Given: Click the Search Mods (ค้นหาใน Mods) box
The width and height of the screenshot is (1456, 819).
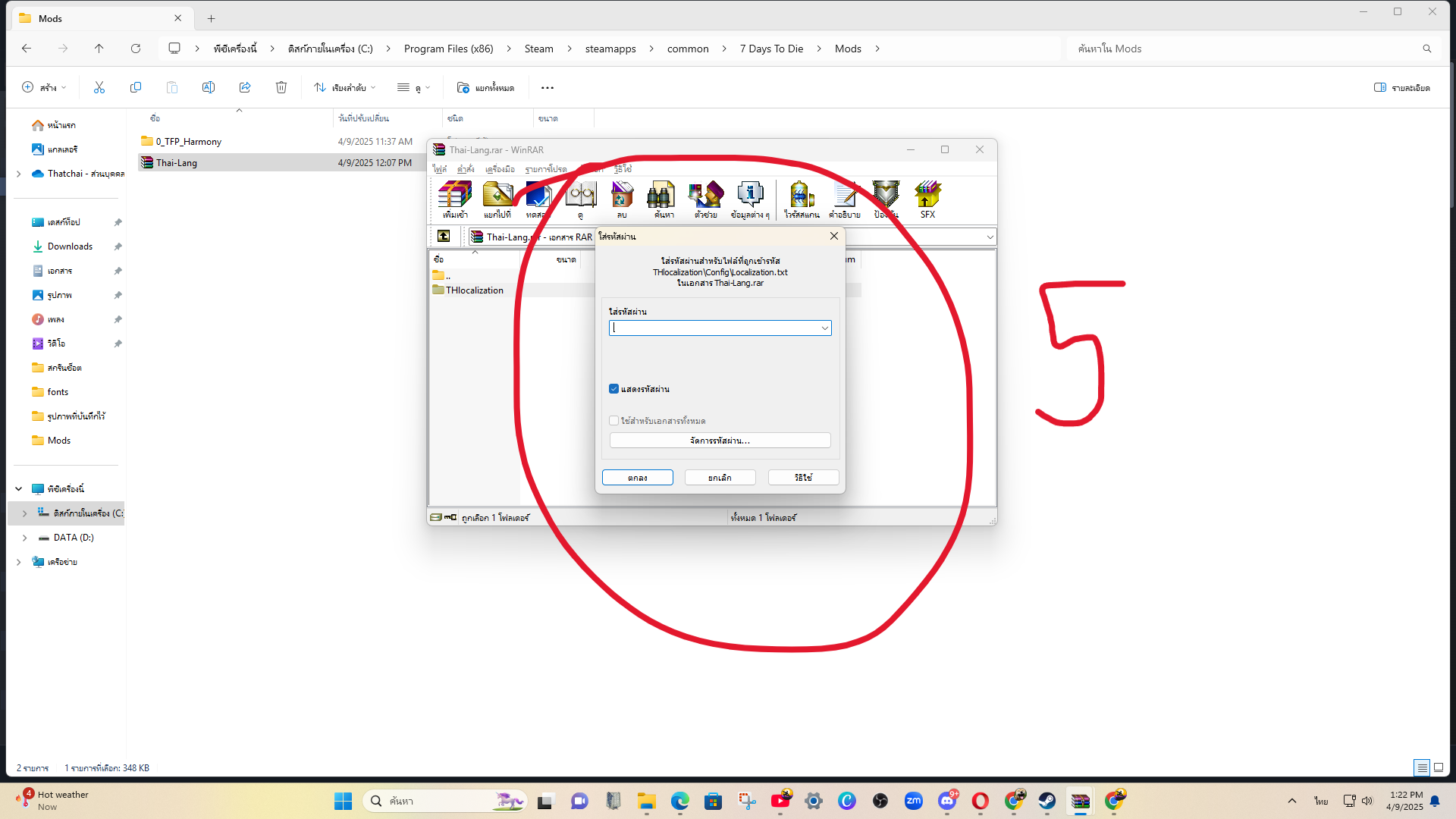Looking at the screenshot, I should [1253, 49].
